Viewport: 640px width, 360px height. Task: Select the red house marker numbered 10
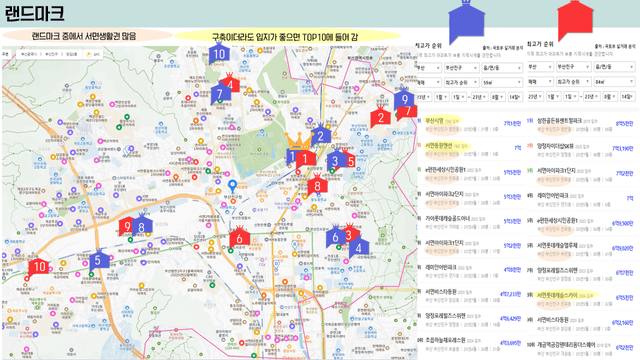39,267
